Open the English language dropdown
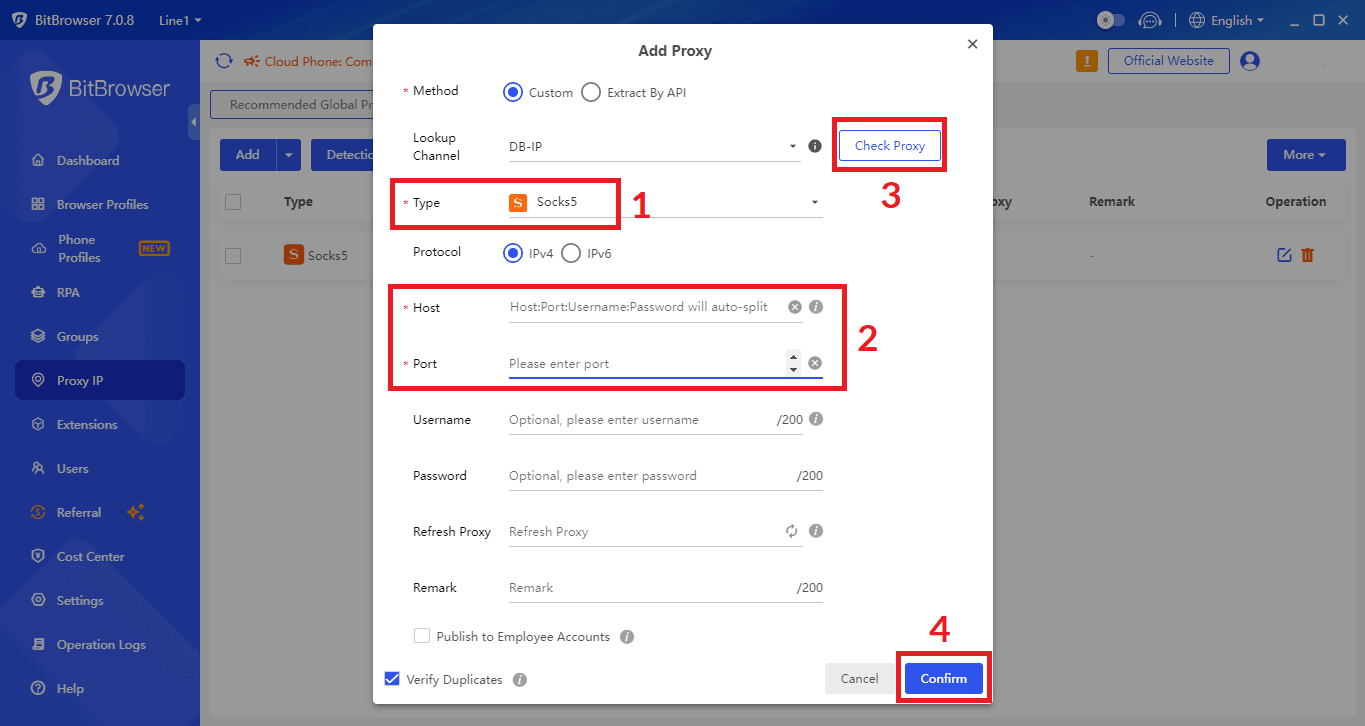The height and width of the screenshot is (726, 1365). click(1227, 20)
